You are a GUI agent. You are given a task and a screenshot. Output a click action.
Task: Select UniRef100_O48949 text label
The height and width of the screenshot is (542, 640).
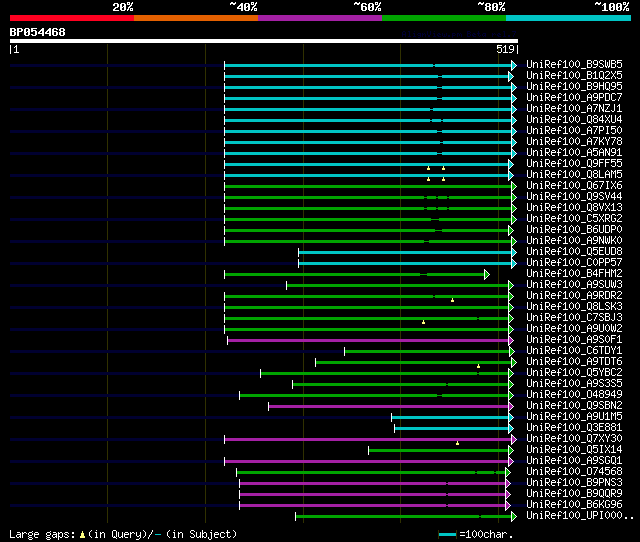574,395
